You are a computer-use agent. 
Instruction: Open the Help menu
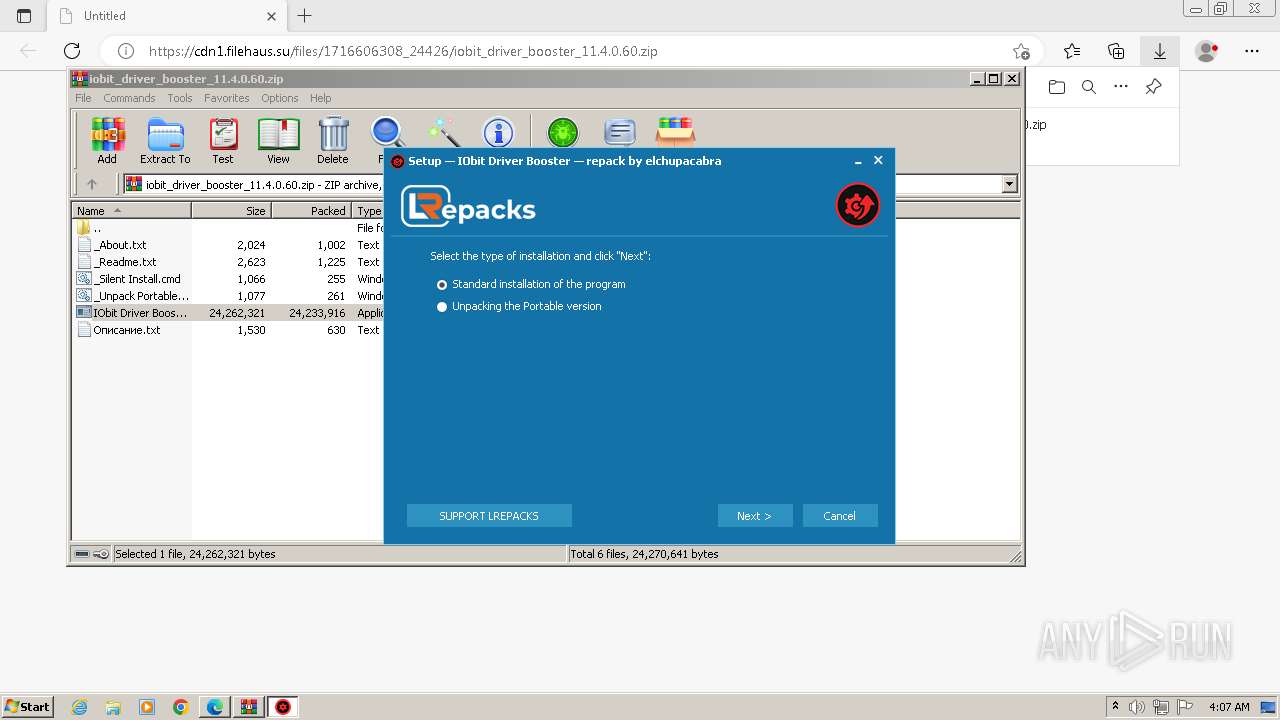pyautogui.click(x=320, y=98)
